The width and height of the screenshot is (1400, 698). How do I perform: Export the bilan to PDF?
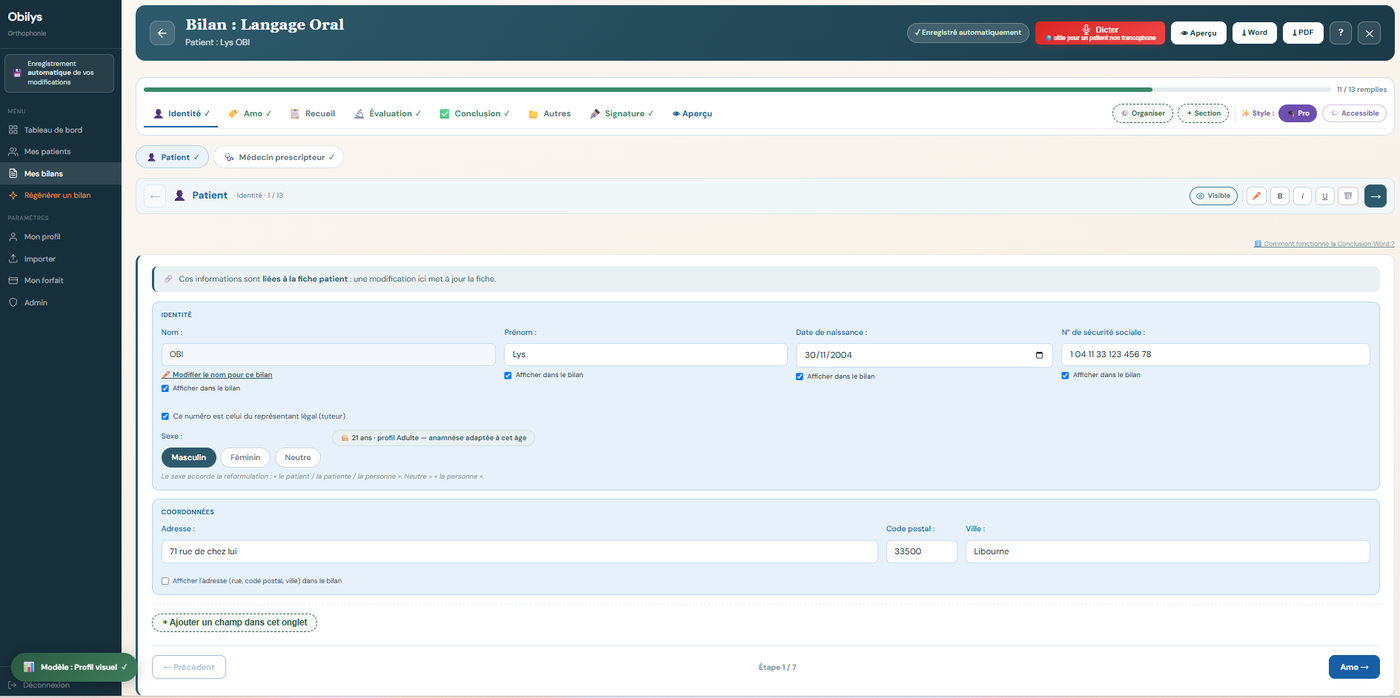pyautogui.click(x=1303, y=33)
